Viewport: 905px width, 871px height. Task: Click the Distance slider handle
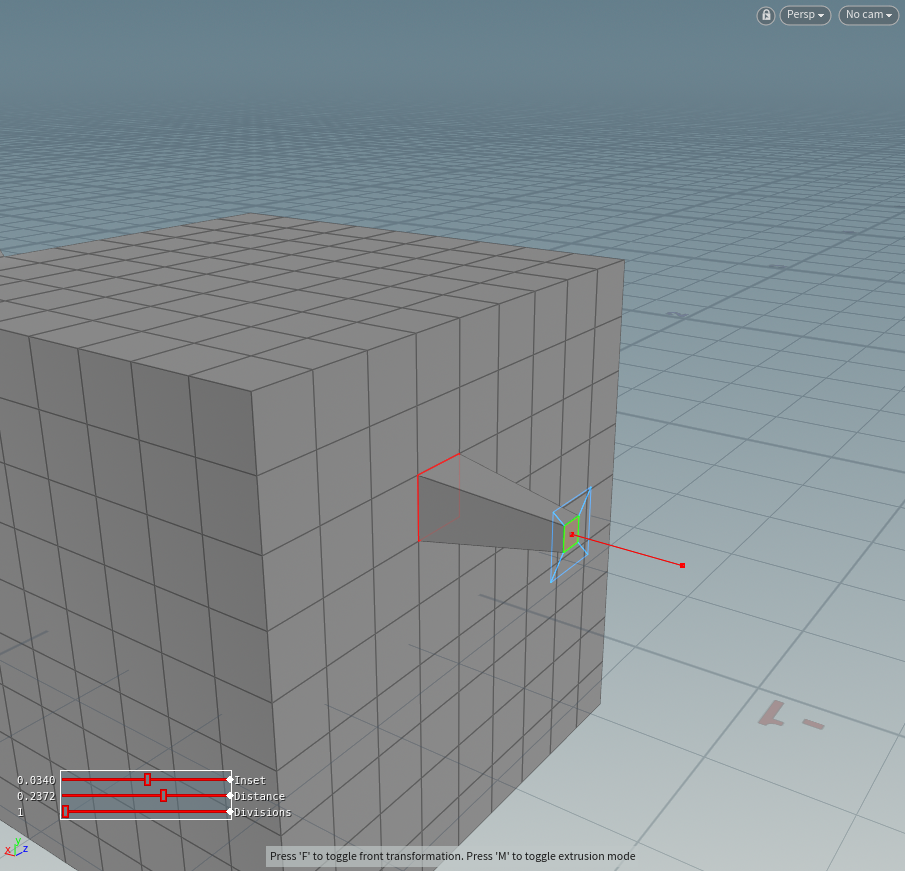(163, 796)
